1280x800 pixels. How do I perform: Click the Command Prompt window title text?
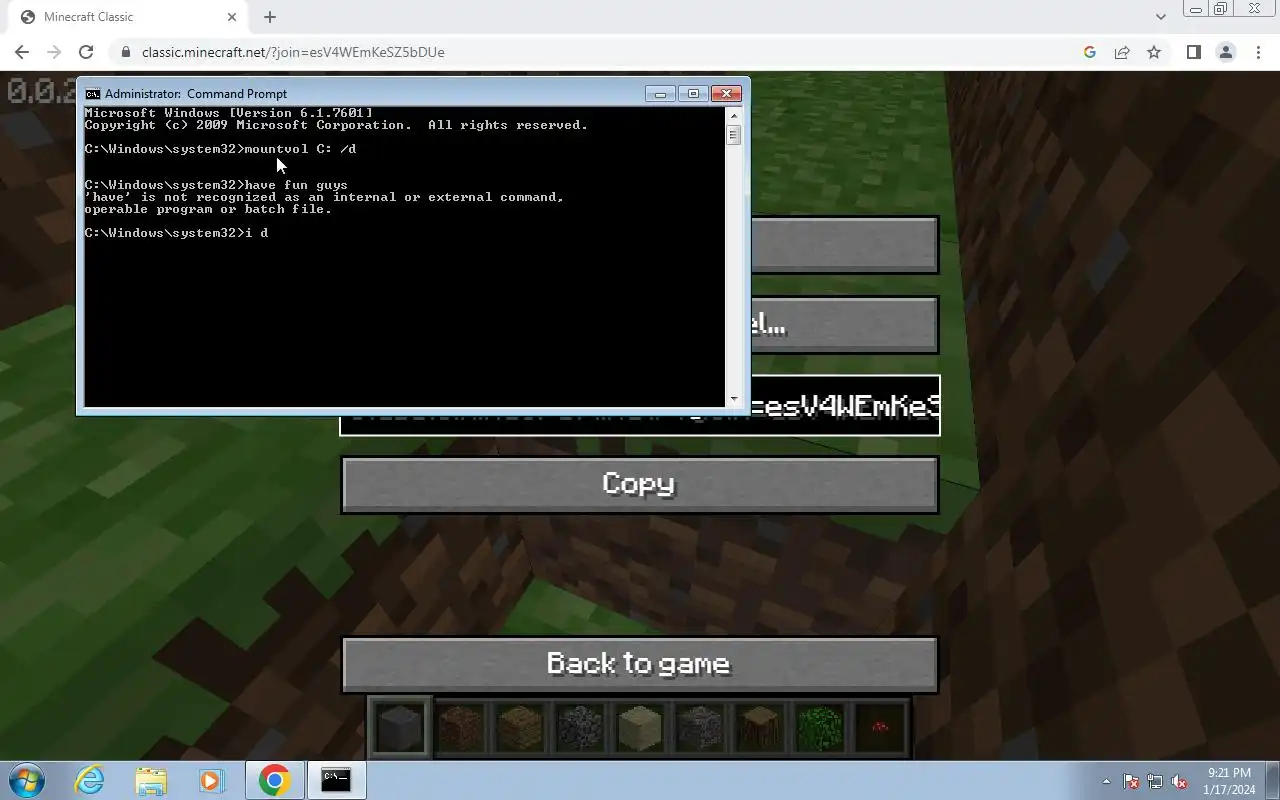point(195,93)
